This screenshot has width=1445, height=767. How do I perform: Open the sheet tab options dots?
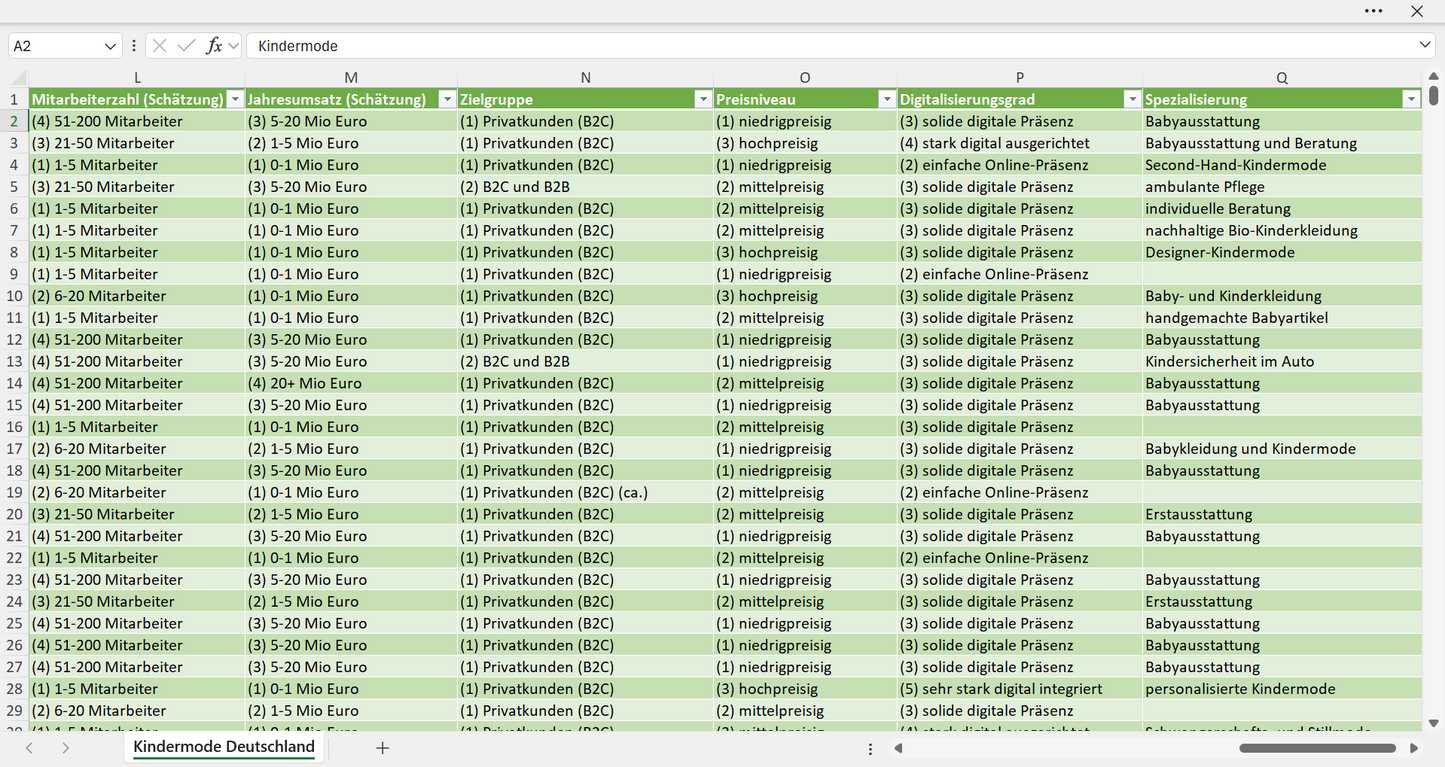point(870,749)
